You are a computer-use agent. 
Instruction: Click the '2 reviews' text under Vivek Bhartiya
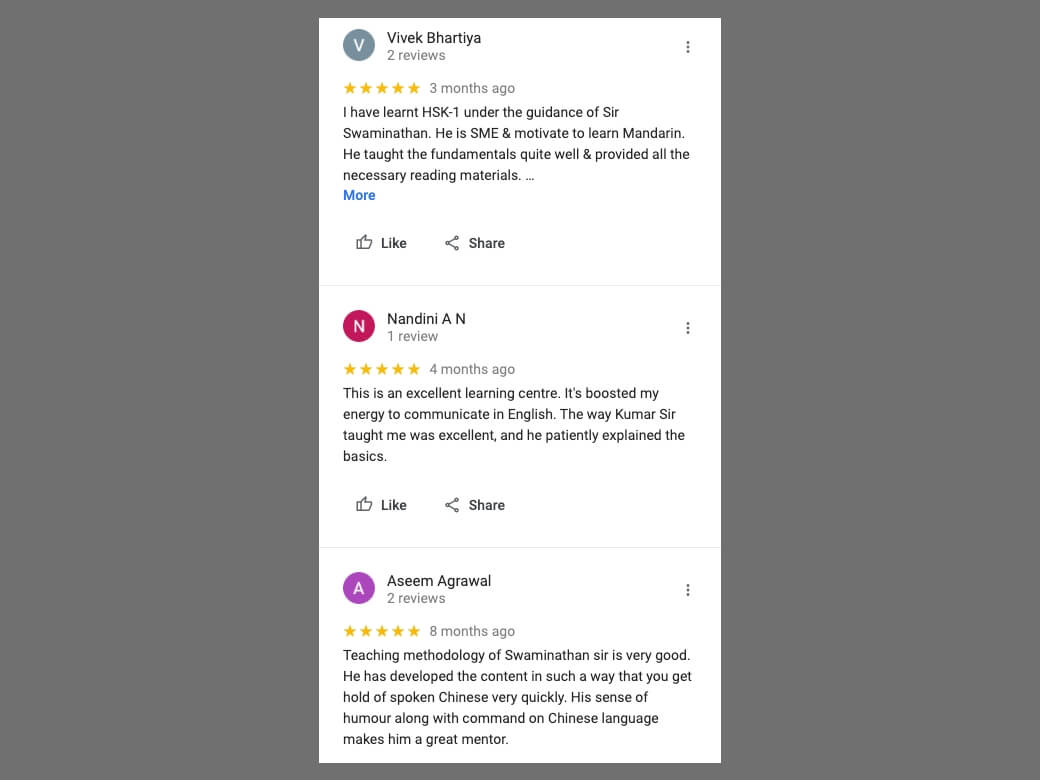[x=416, y=56]
